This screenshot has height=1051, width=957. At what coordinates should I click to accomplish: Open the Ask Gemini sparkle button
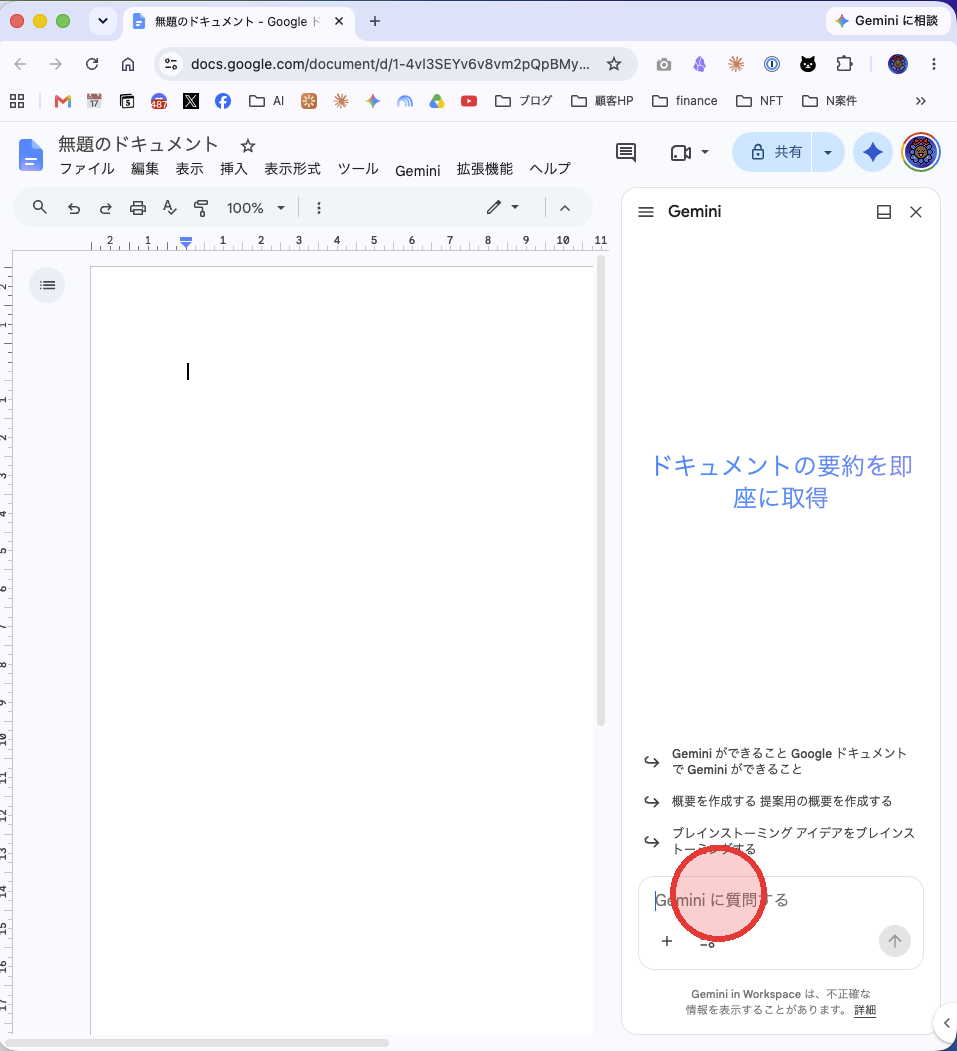pos(872,152)
